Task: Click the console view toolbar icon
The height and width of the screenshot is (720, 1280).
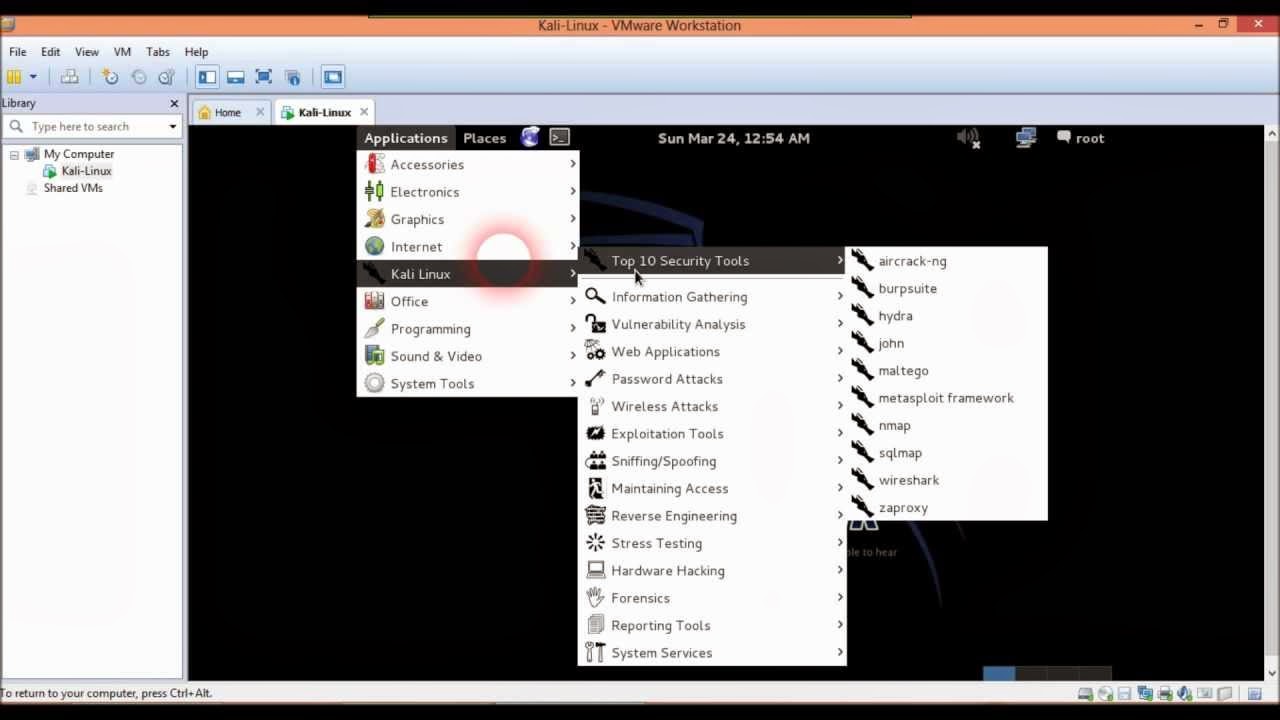Action: point(333,77)
